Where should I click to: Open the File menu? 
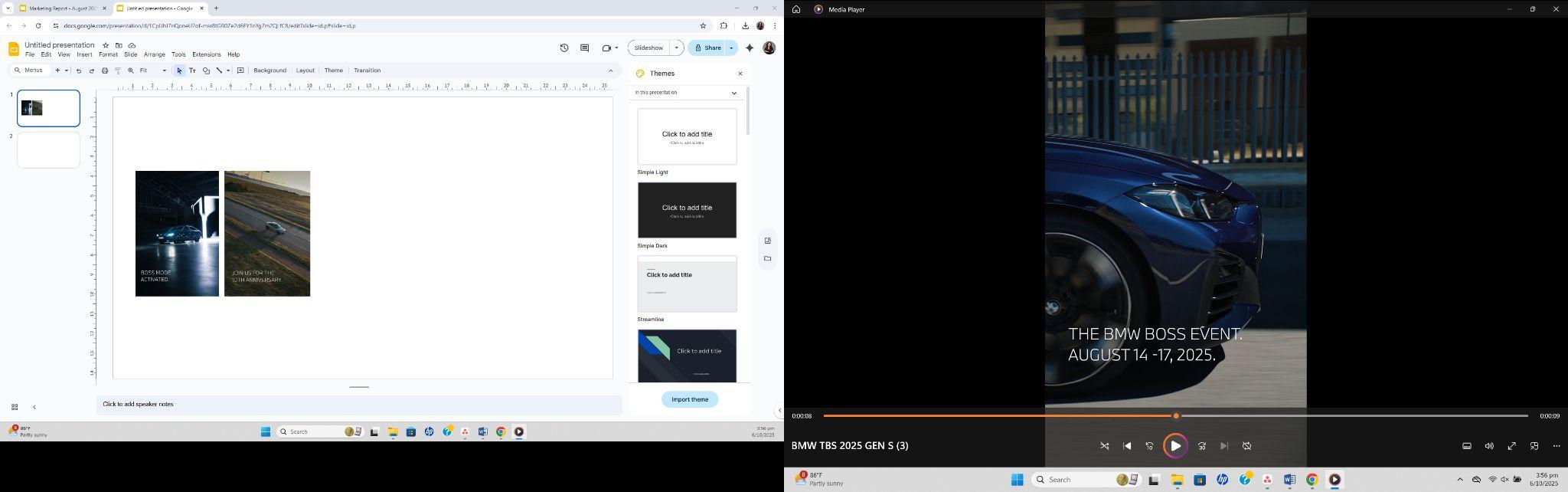[x=30, y=54]
